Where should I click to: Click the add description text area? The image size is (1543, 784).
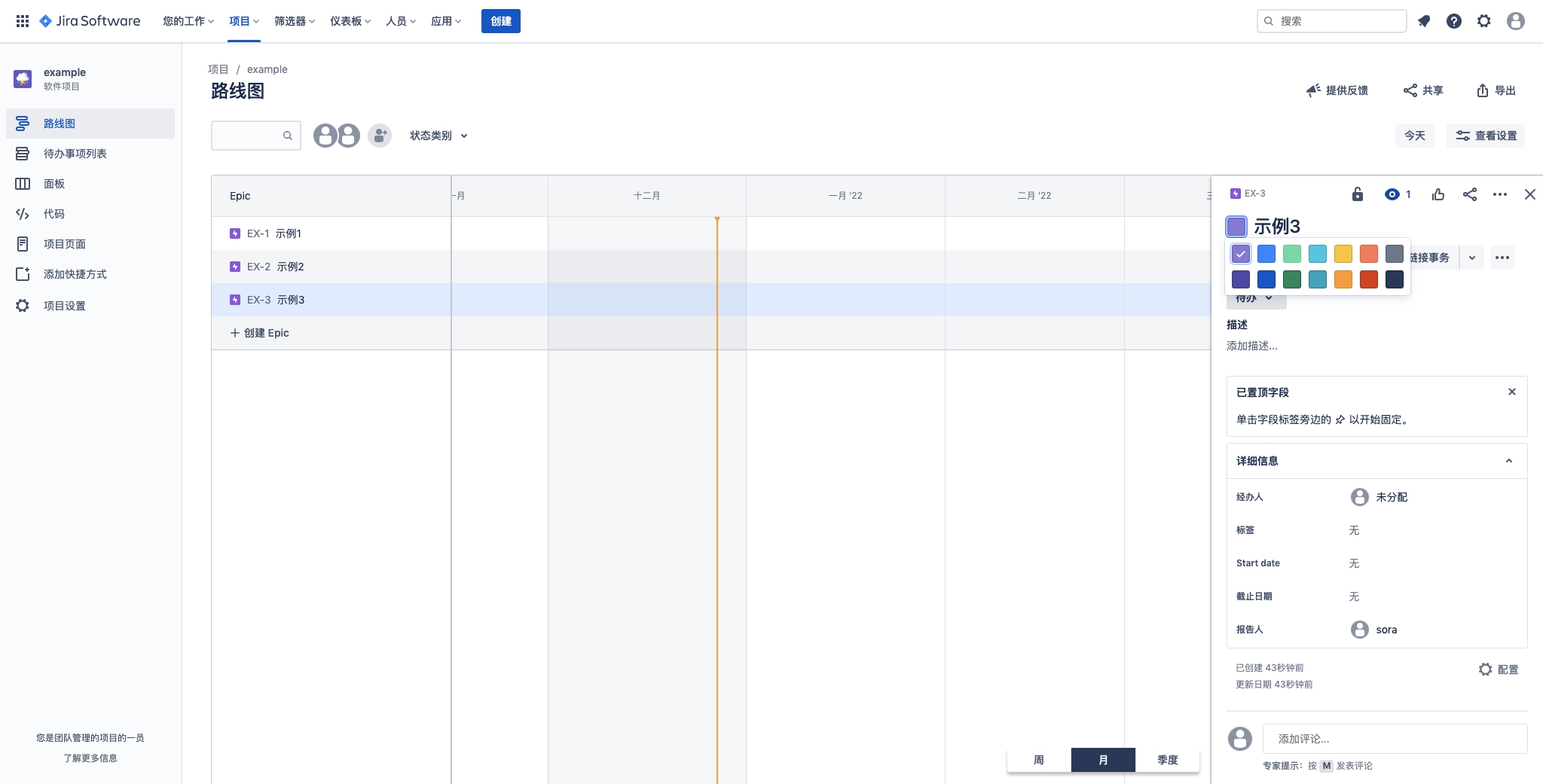[x=1252, y=346]
